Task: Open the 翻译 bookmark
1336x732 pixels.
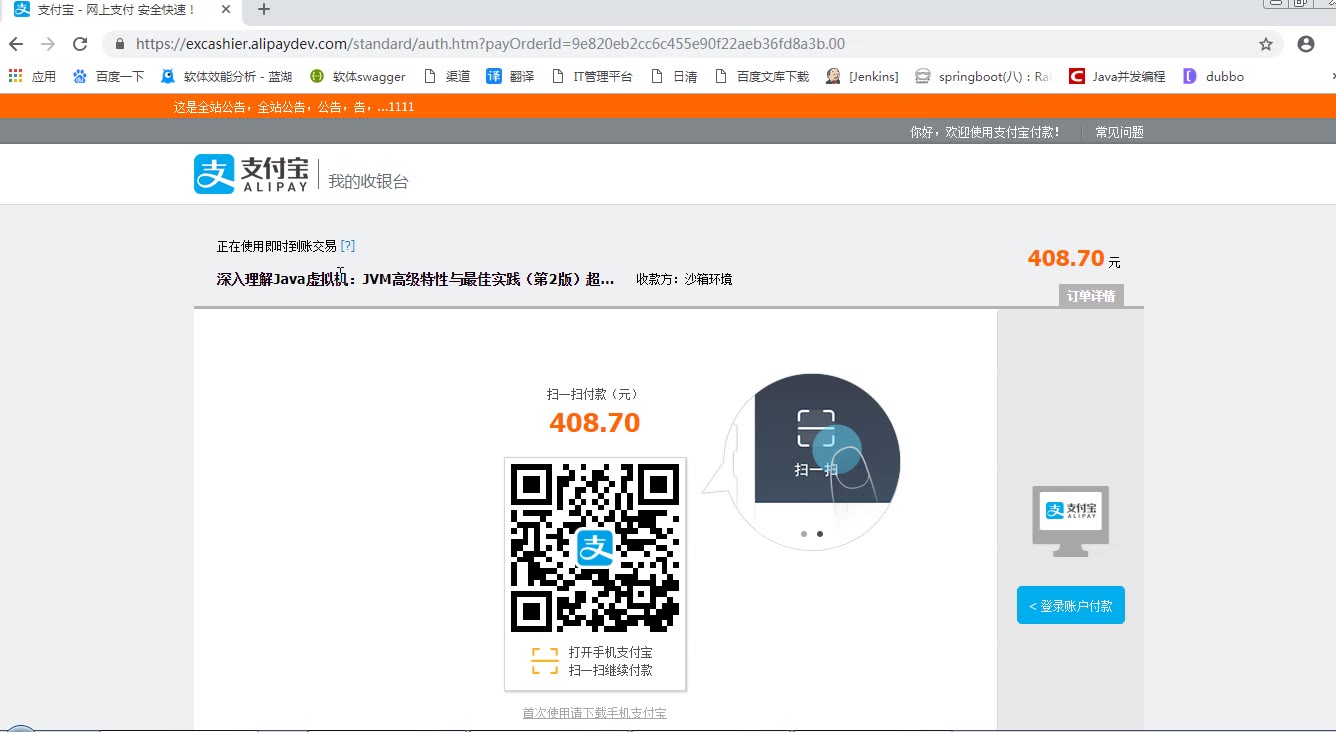Action: pos(510,76)
